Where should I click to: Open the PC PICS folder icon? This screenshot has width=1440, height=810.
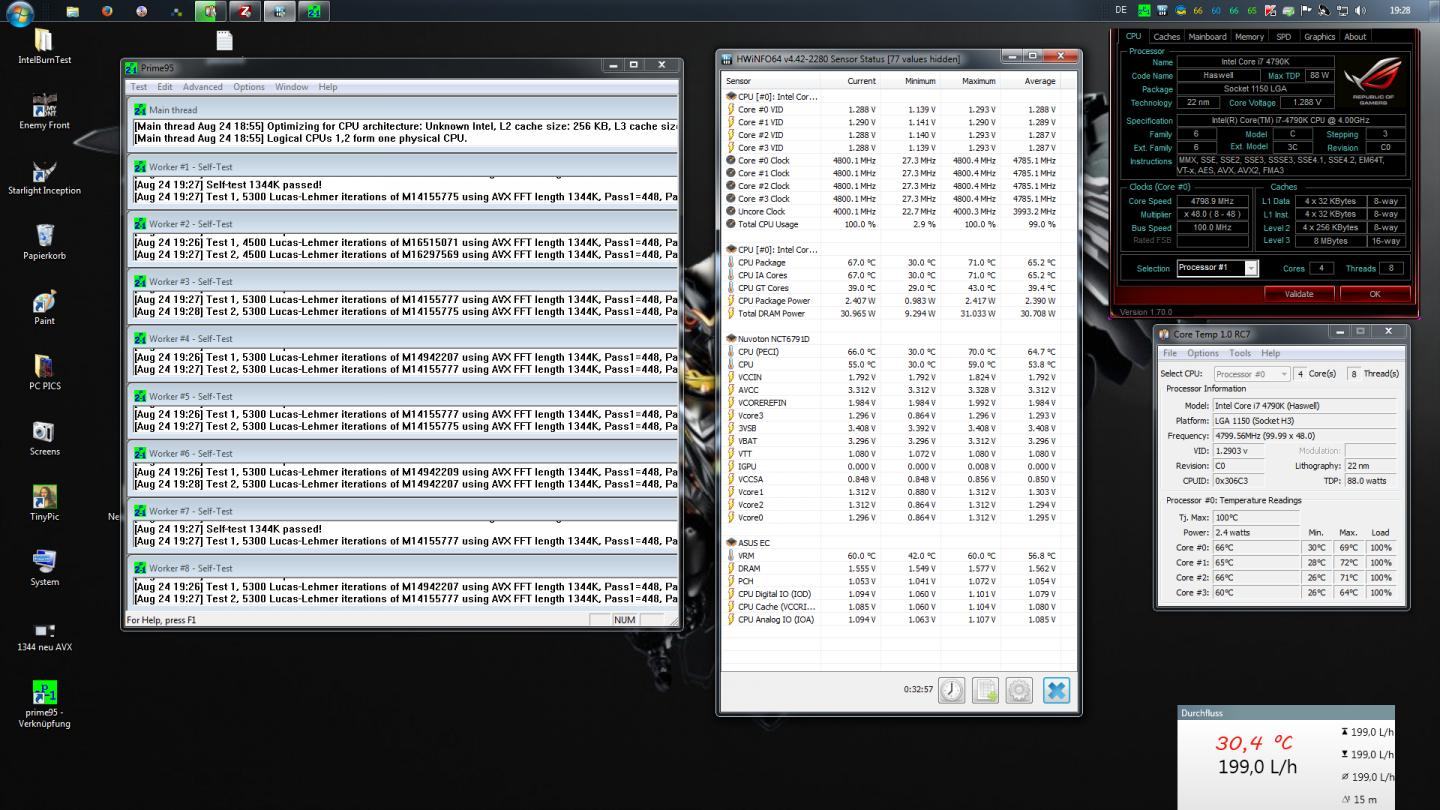44,372
